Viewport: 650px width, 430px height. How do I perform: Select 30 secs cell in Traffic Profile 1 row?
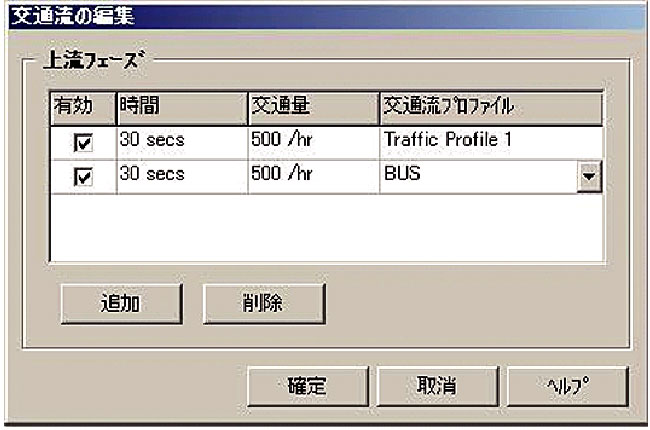coord(182,142)
